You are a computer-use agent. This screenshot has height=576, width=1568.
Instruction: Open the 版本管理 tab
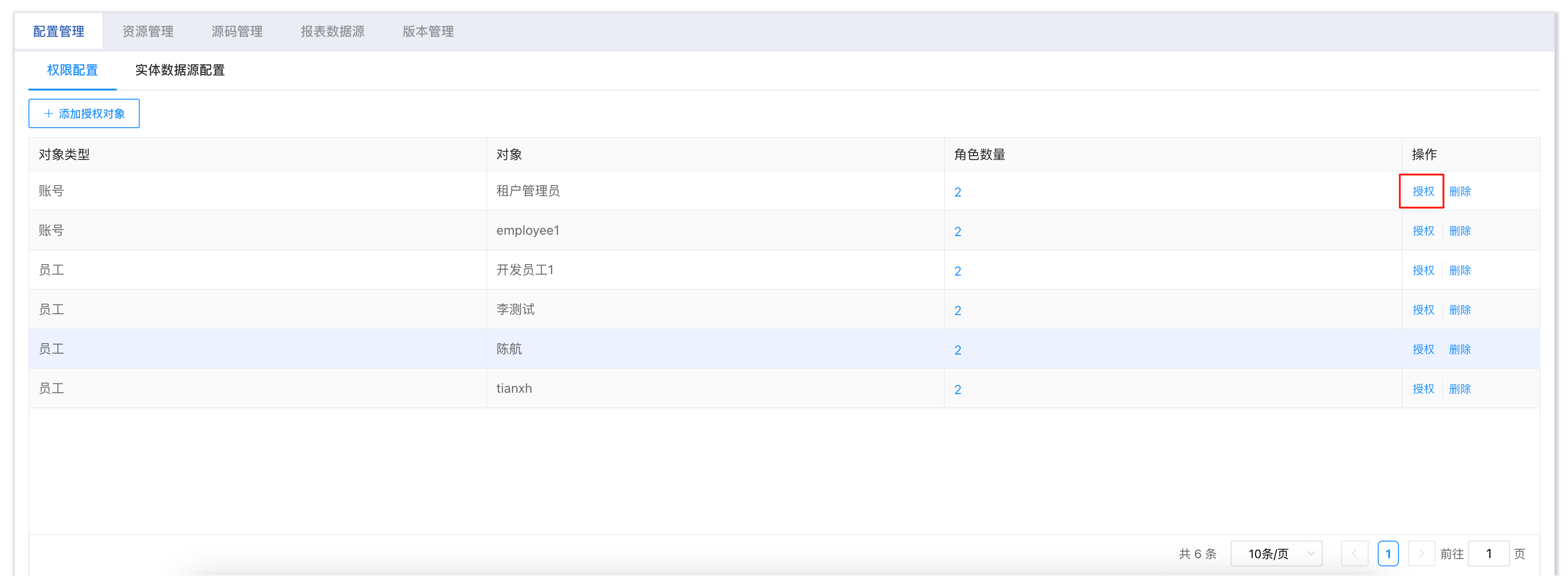428,32
